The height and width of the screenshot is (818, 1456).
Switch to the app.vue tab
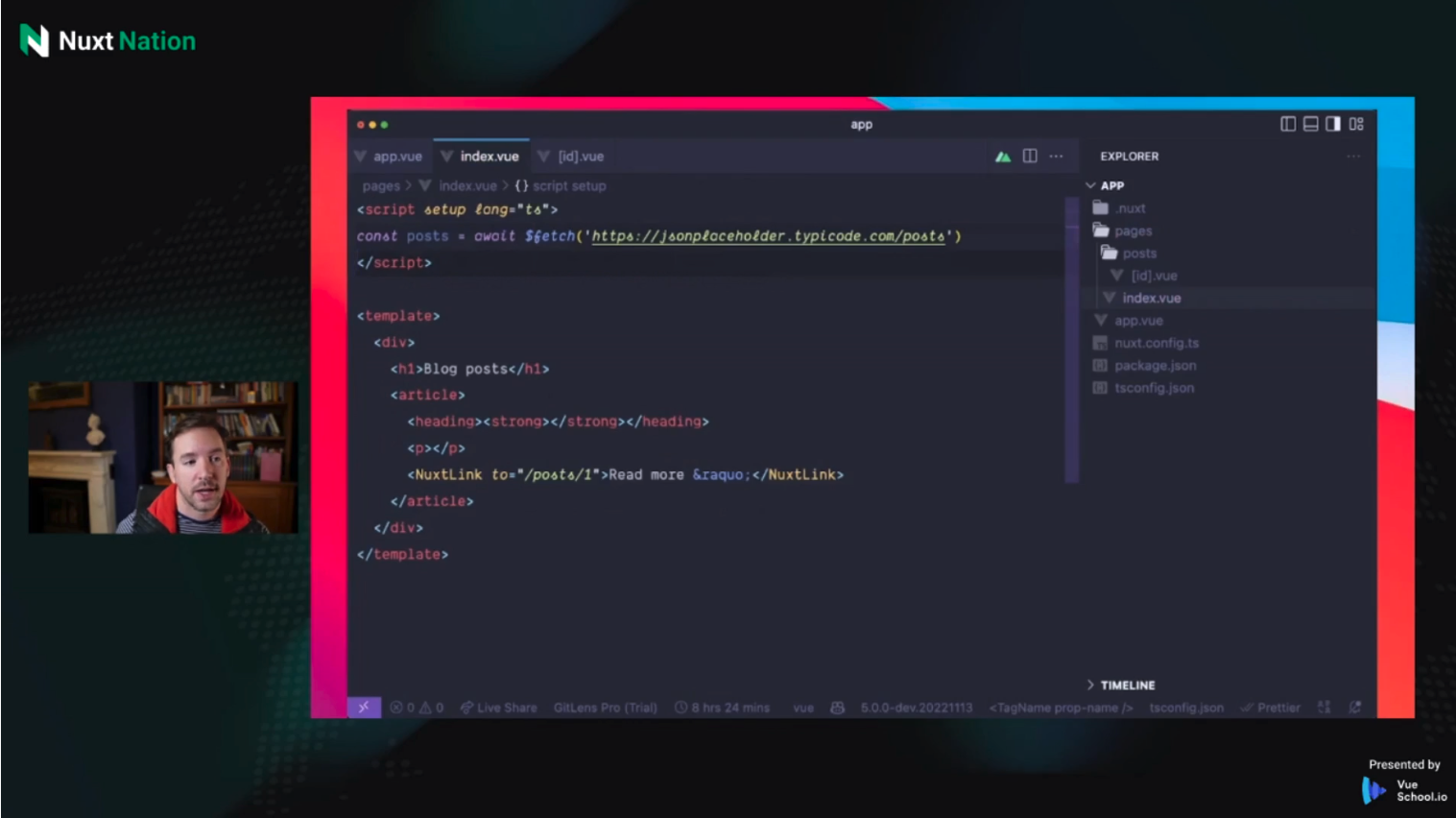tap(396, 156)
